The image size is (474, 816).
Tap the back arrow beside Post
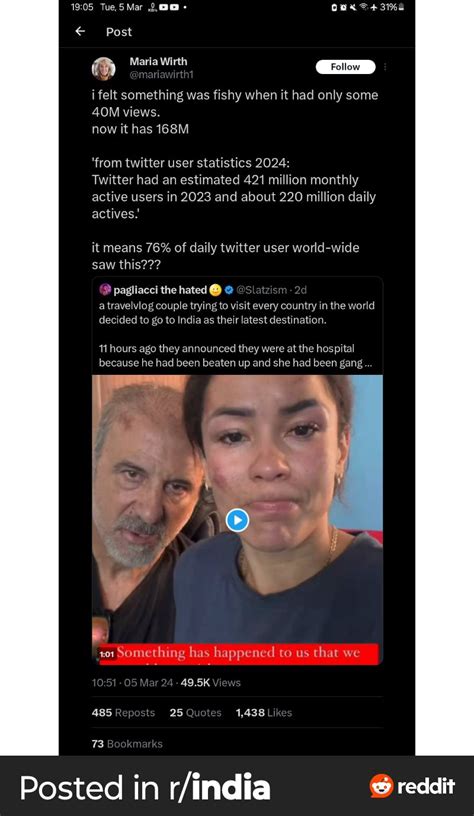click(x=80, y=31)
